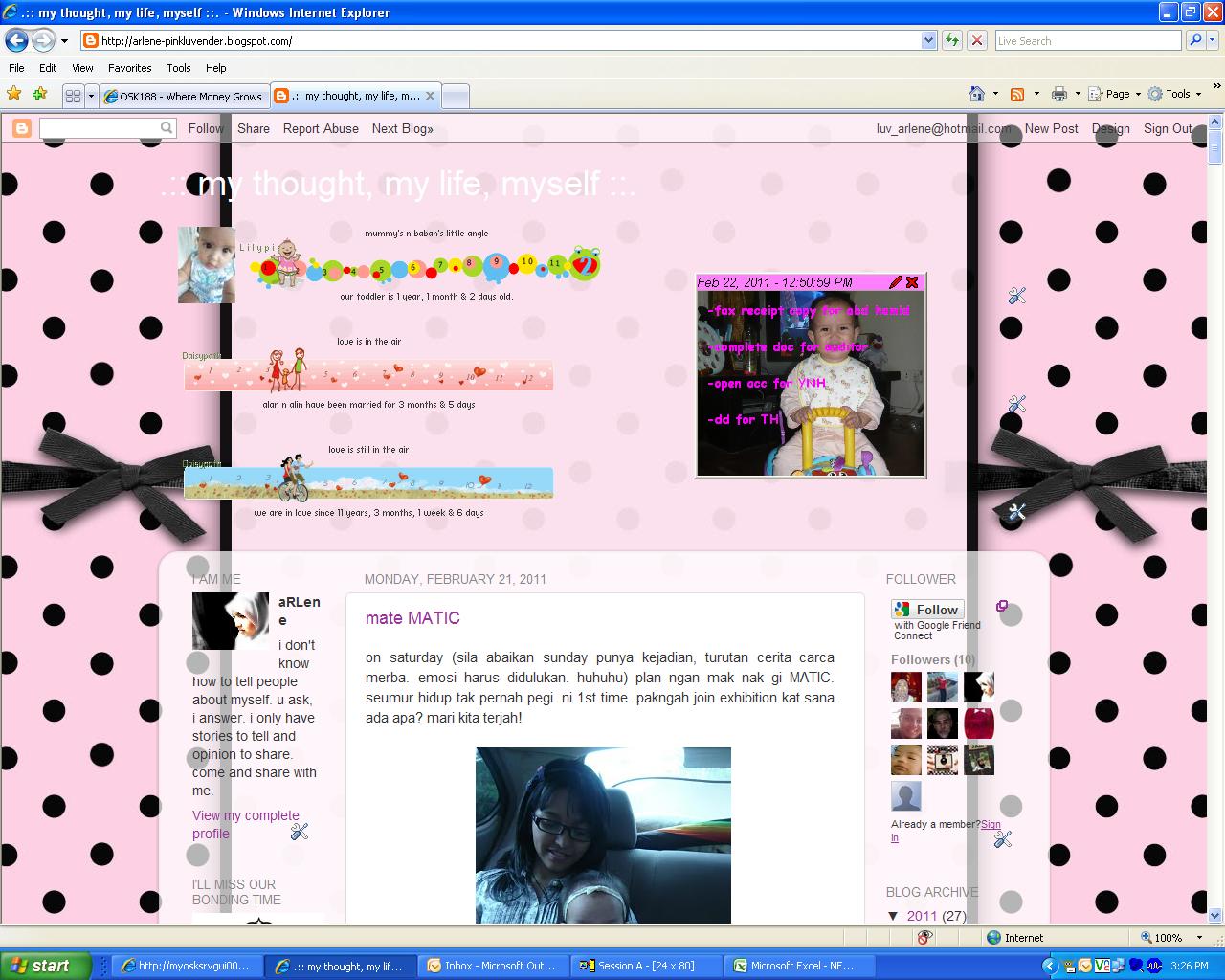Open the Page dropdown menu
The width and height of the screenshot is (1225, 980).
[x=1115, y=94]
